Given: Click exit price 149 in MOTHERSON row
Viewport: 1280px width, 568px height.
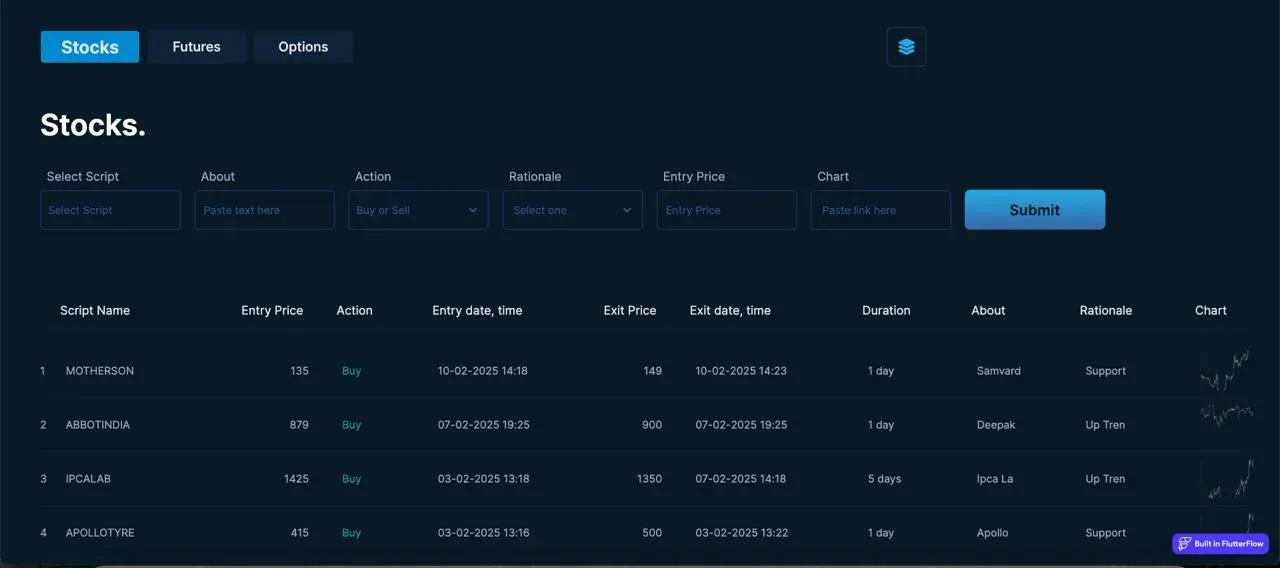Looking at the screenshot, I should tap(653, 371).
